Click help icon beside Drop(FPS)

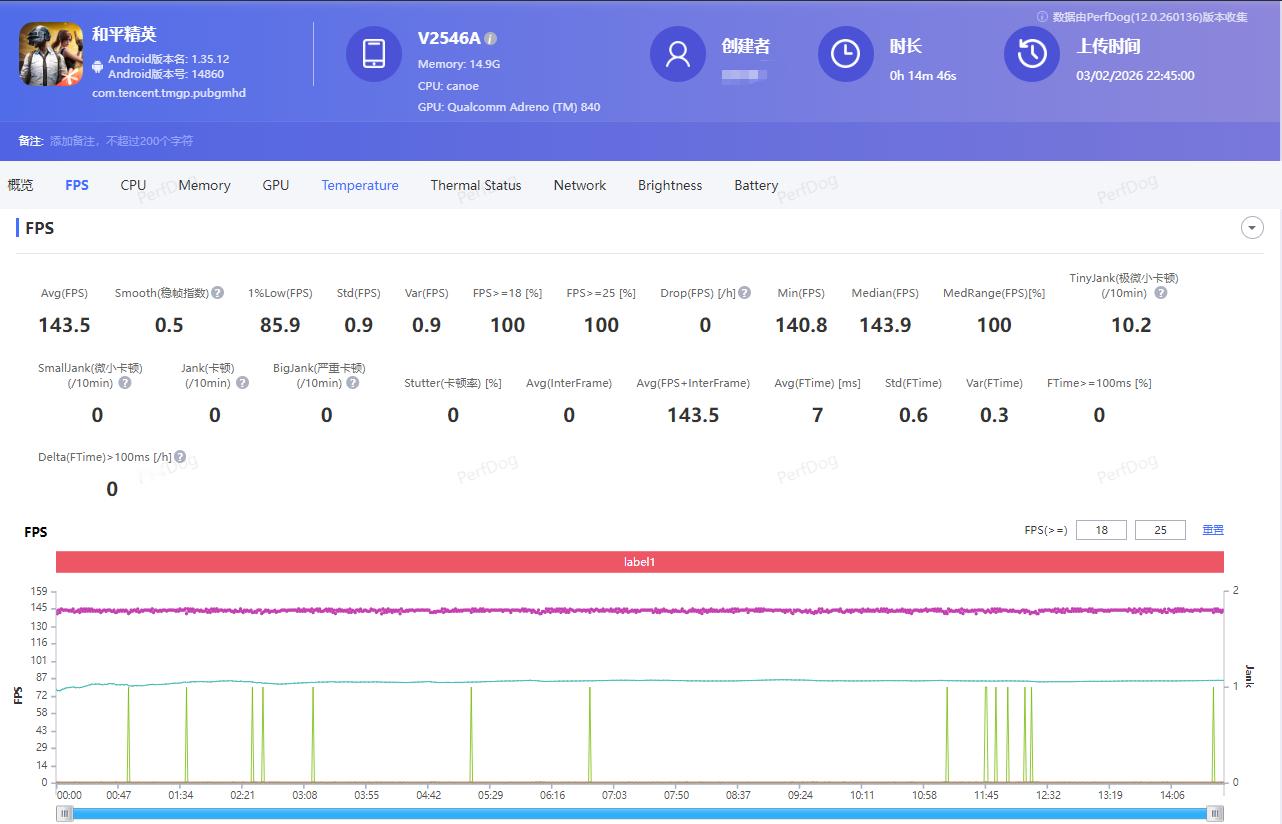coord(744,293)
